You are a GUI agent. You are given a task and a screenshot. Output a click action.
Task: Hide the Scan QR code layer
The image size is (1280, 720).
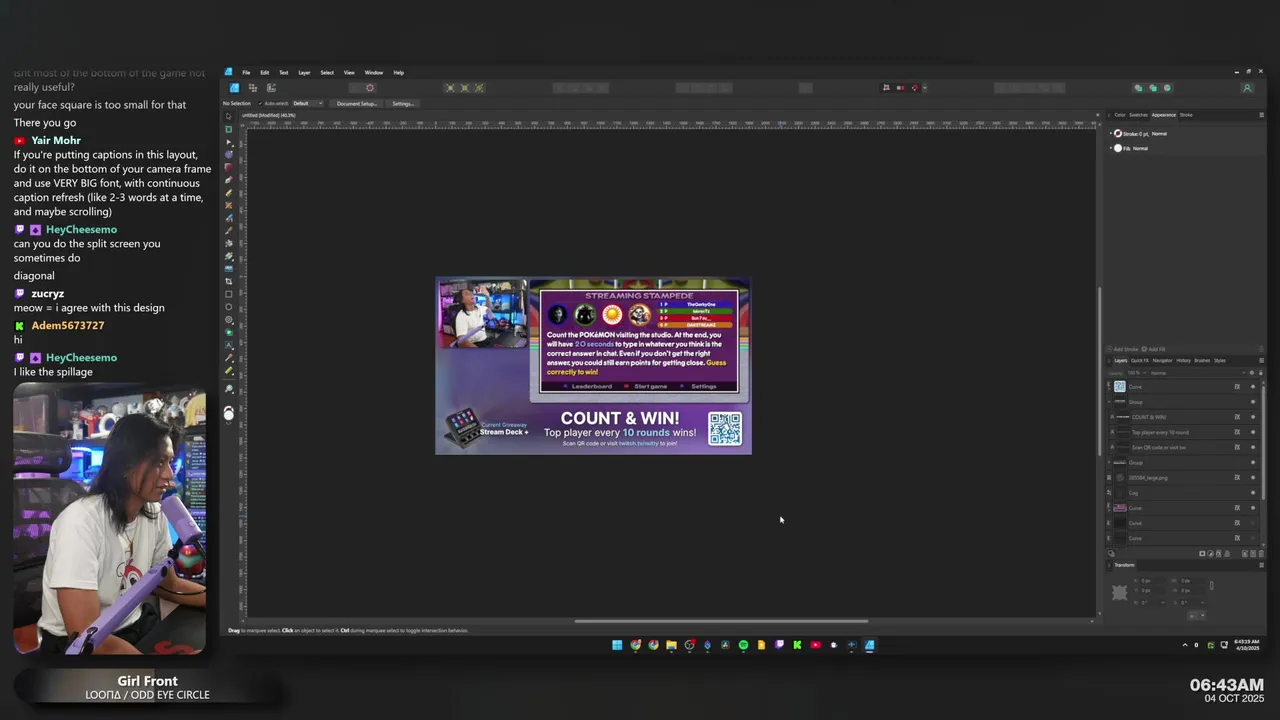coord(1253,447)
